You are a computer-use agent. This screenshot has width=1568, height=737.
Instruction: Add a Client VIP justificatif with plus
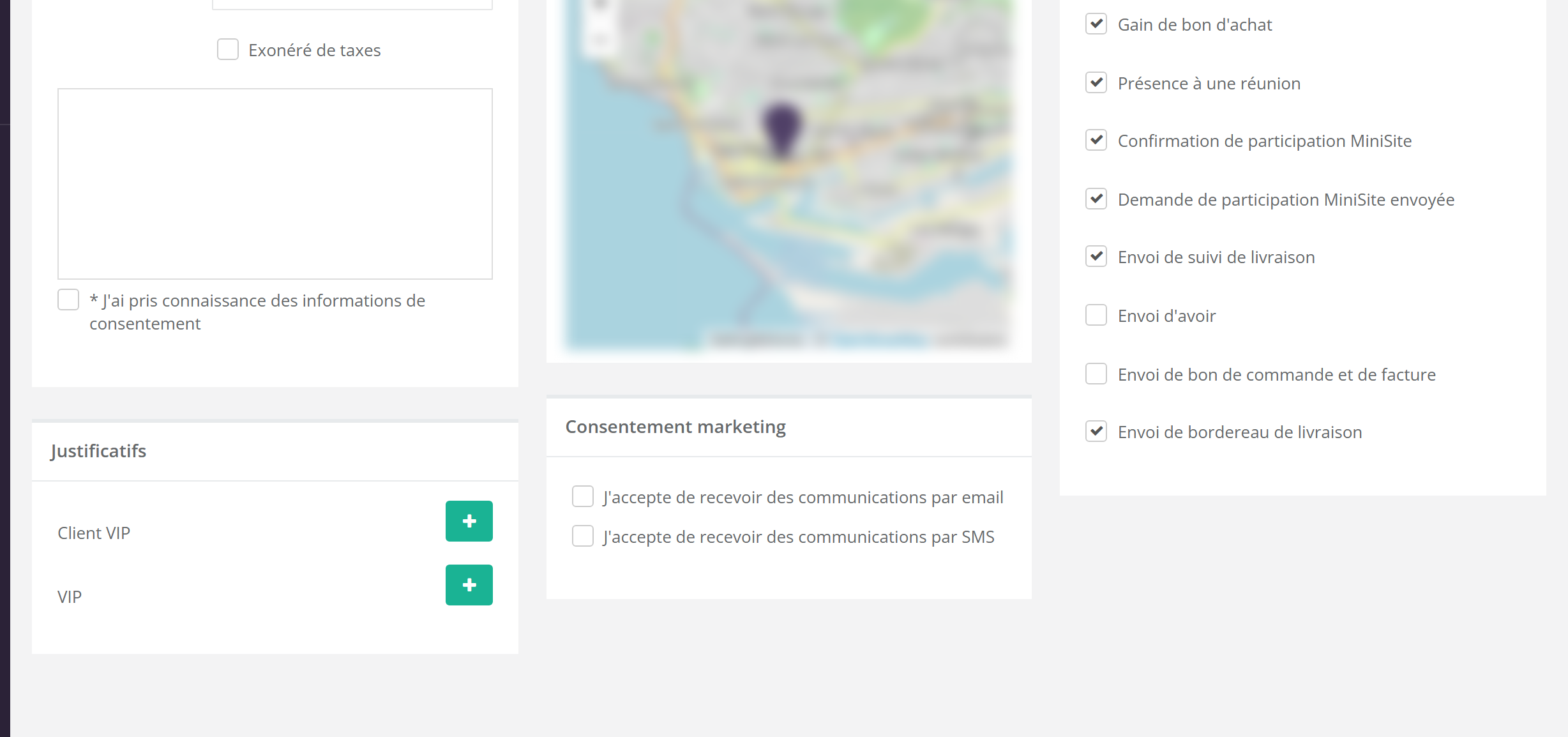coord(469,521)
